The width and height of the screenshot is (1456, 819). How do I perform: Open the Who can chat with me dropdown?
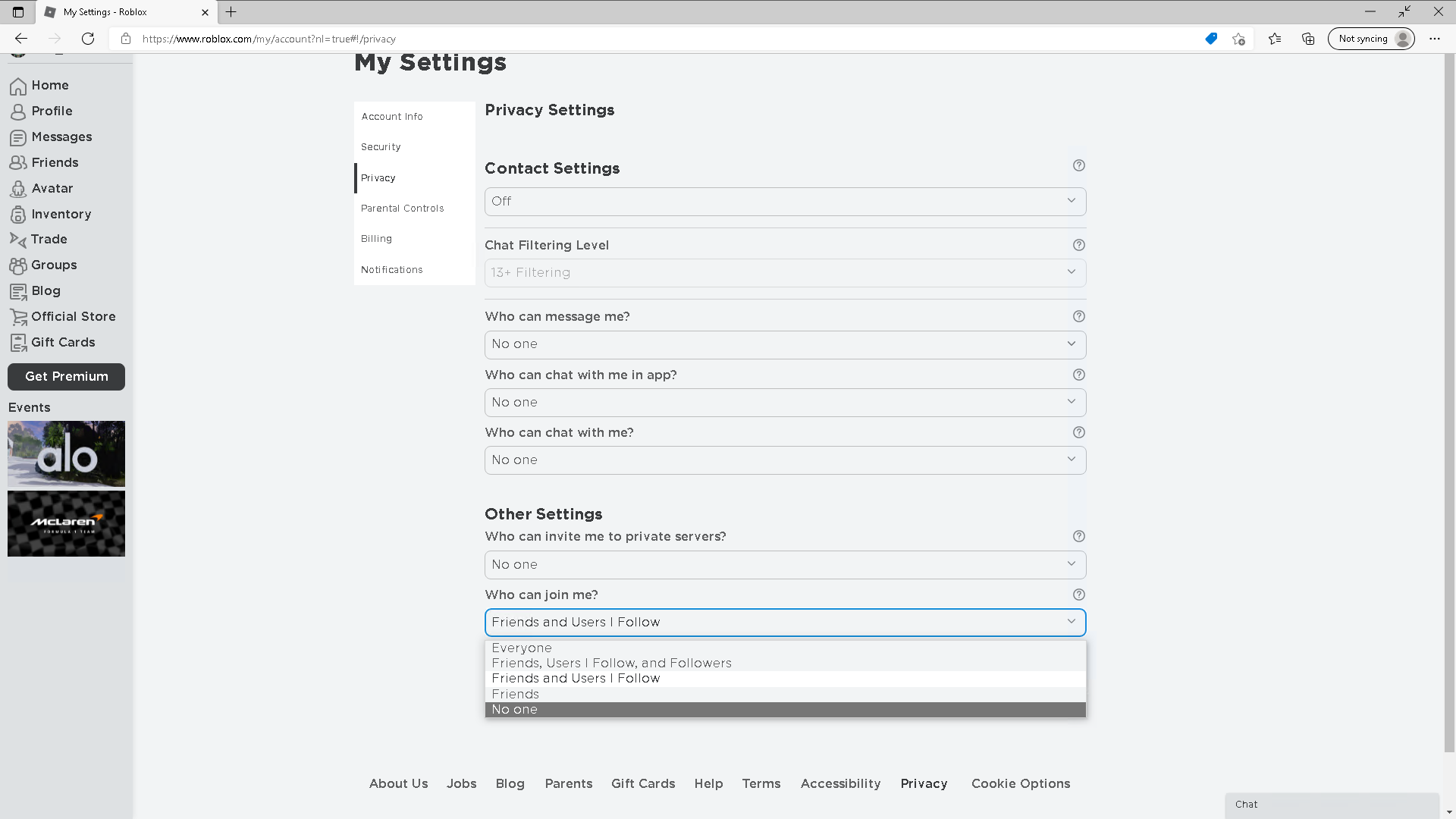(785, 460)
